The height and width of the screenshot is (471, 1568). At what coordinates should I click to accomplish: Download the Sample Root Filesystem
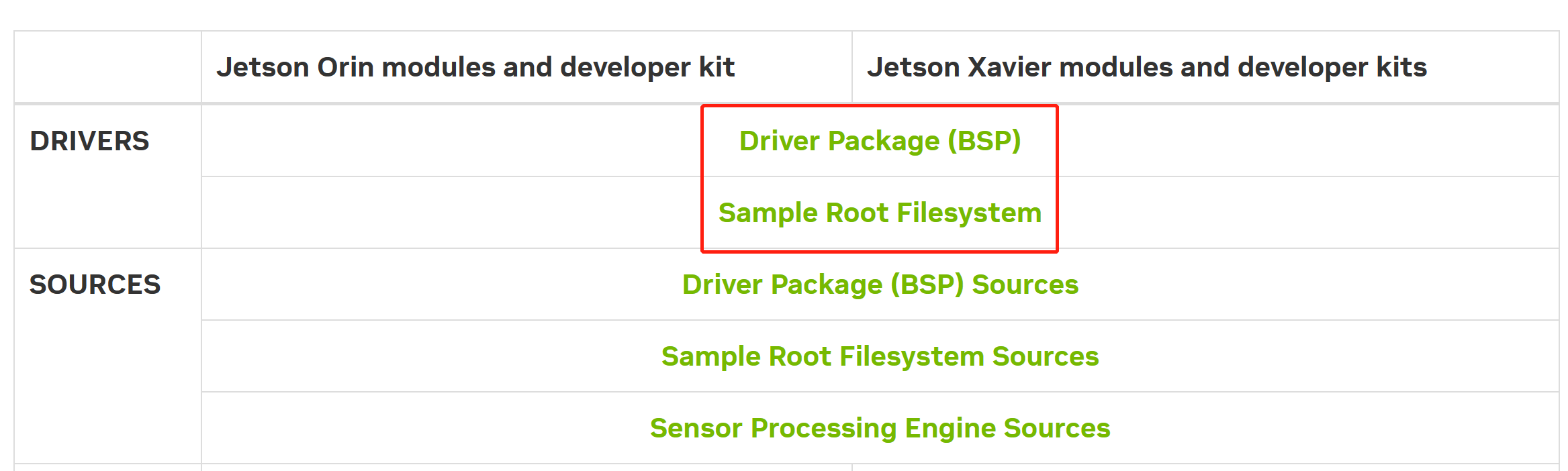click(x=880, y=213)
